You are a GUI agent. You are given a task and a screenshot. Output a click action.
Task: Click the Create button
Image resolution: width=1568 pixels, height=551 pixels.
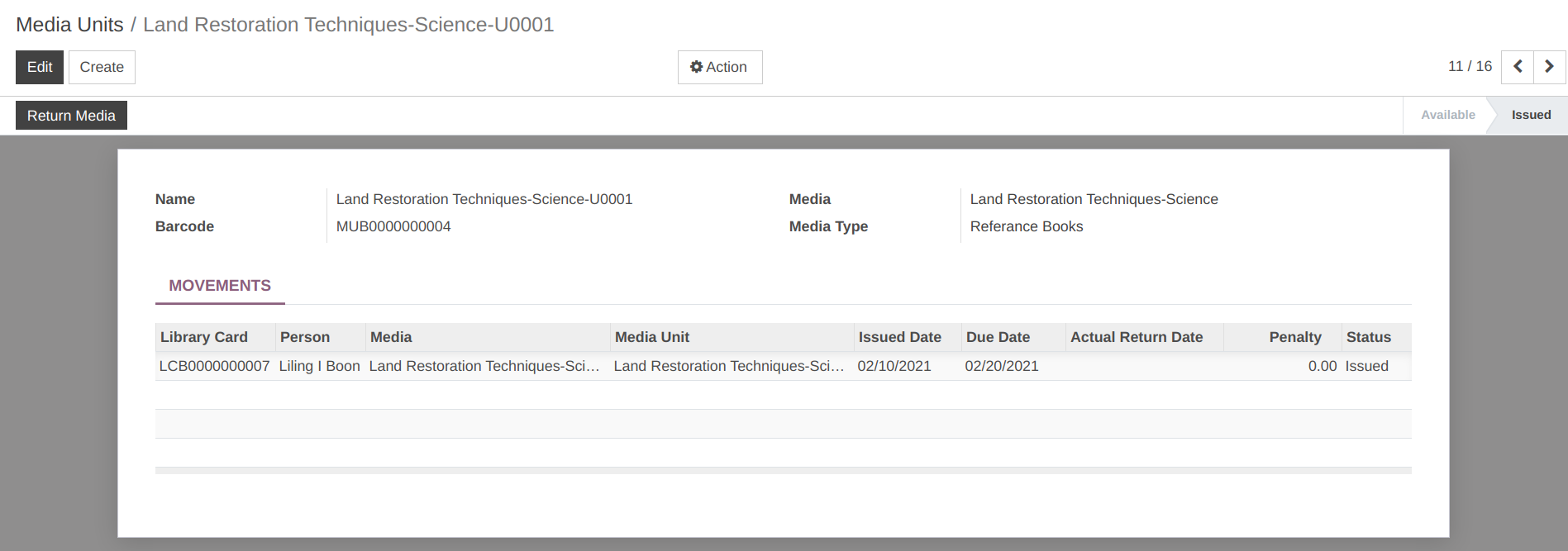tap(102, 67)
